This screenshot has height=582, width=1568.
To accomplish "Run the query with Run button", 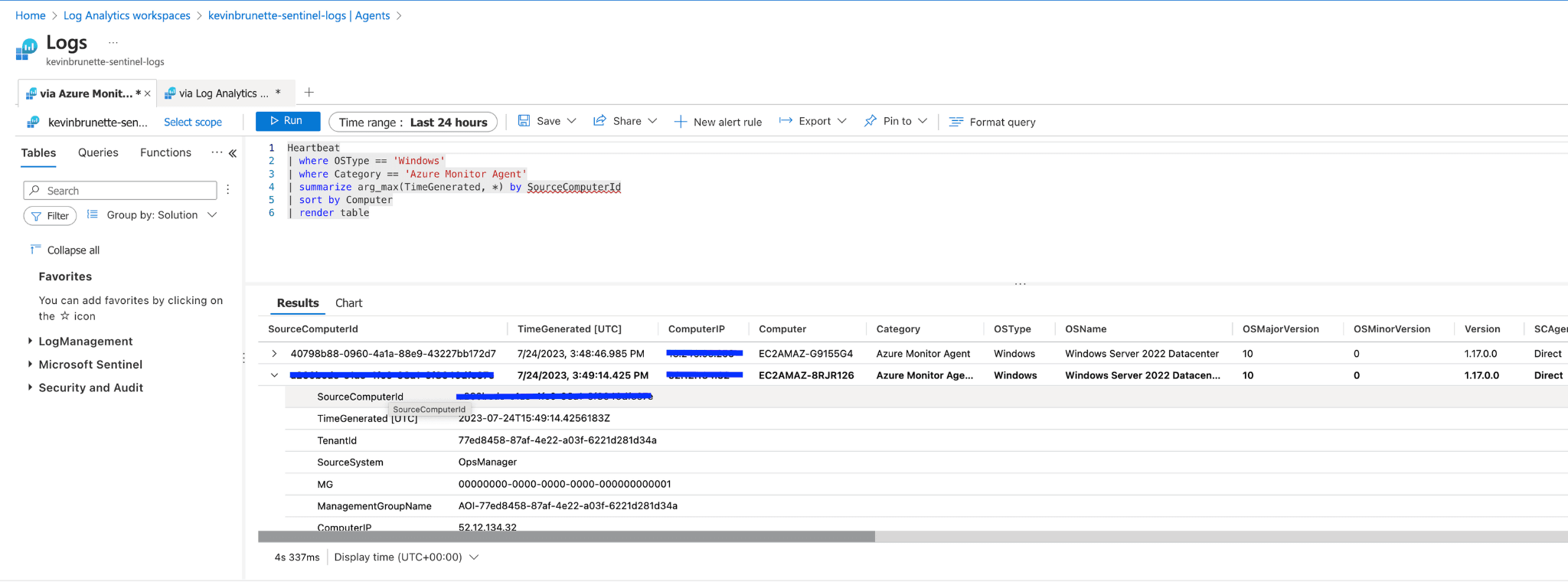I will pyautogui.click(x=287, y=121).
